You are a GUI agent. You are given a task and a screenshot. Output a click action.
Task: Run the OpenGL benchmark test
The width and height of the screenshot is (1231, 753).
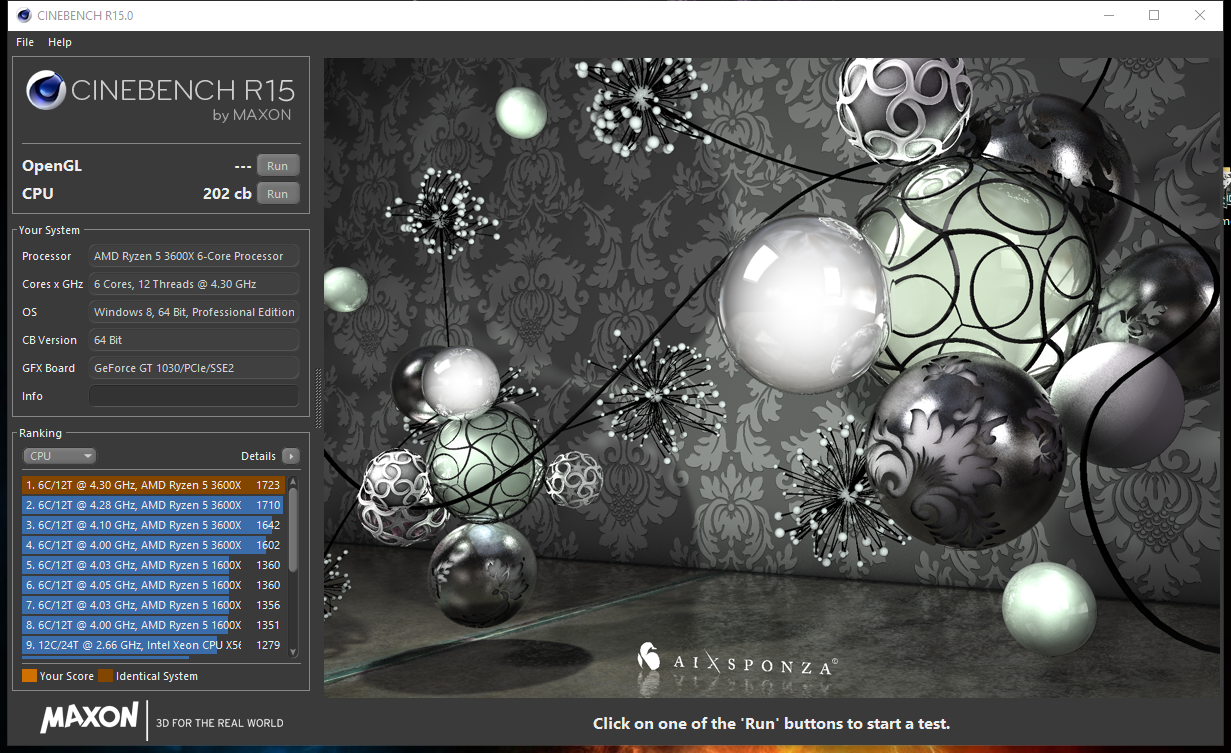coord(278,166)
